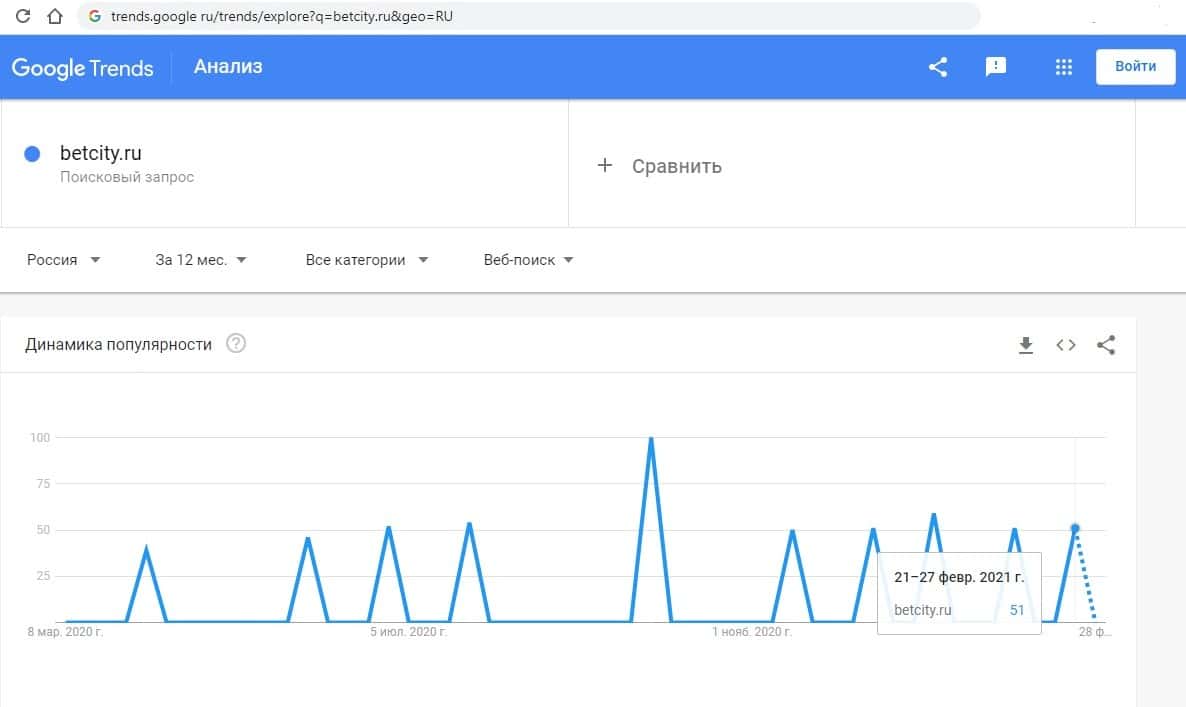Open help icon next to Динамика популярности
Image resolution: width=1186 pixels, height=707 pixels.
(236, 344)
